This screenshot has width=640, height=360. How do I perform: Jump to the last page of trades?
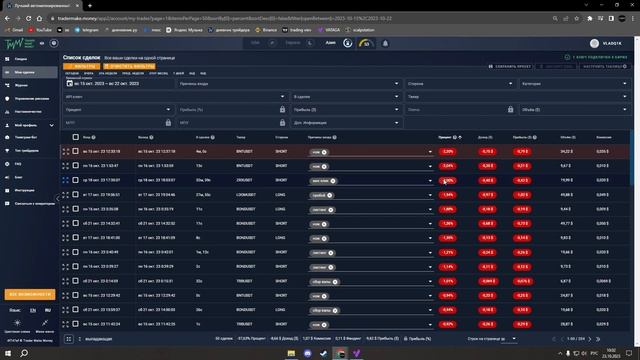(x=598, y=339)
